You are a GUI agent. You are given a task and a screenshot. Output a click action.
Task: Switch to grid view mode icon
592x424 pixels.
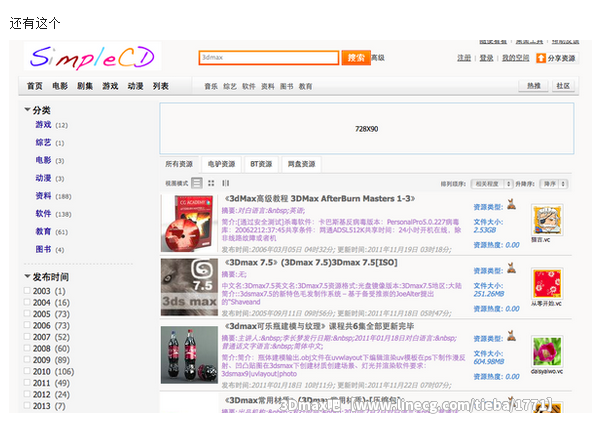click(211, 183)
